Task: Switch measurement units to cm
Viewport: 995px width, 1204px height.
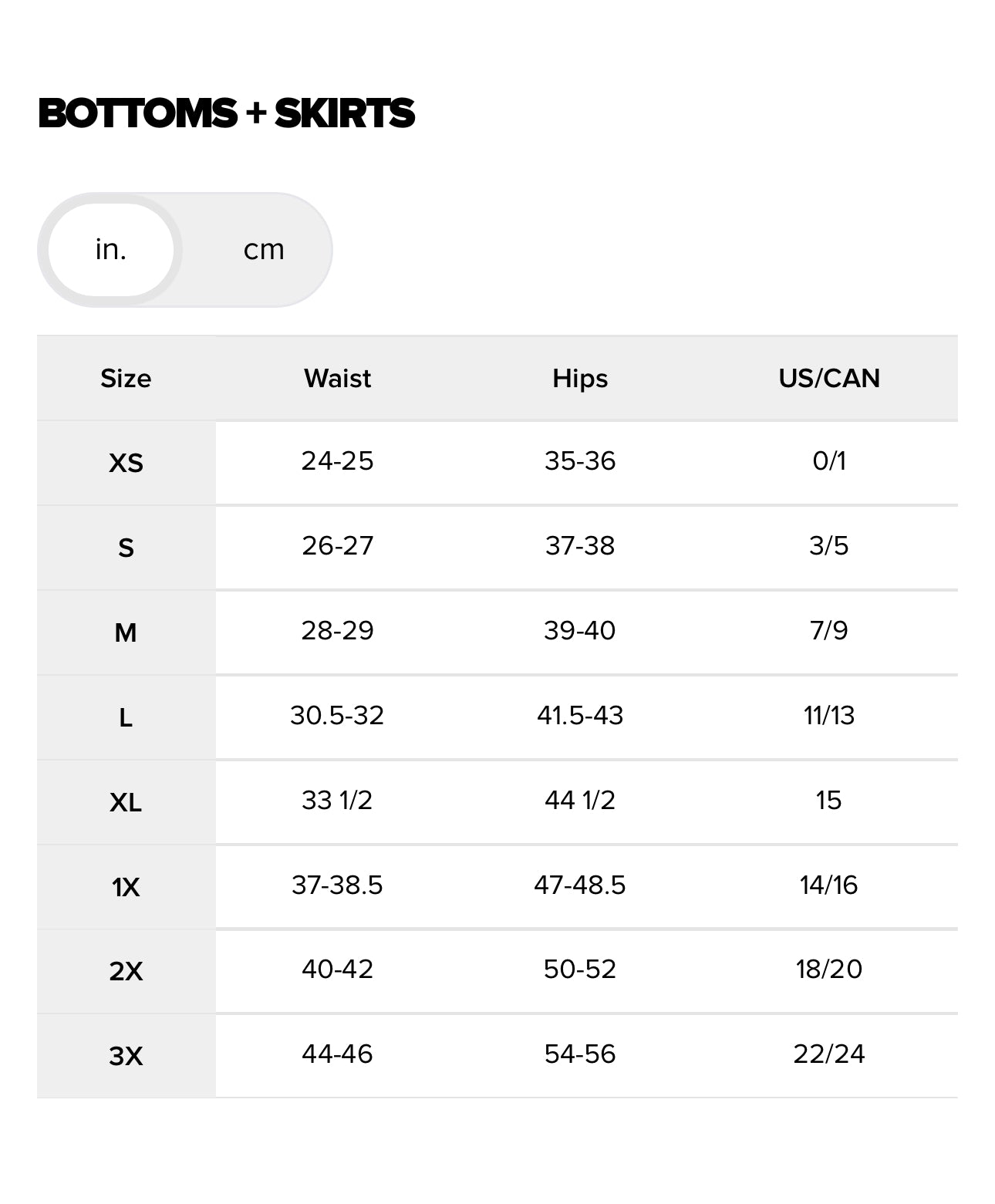Action: 264,250
